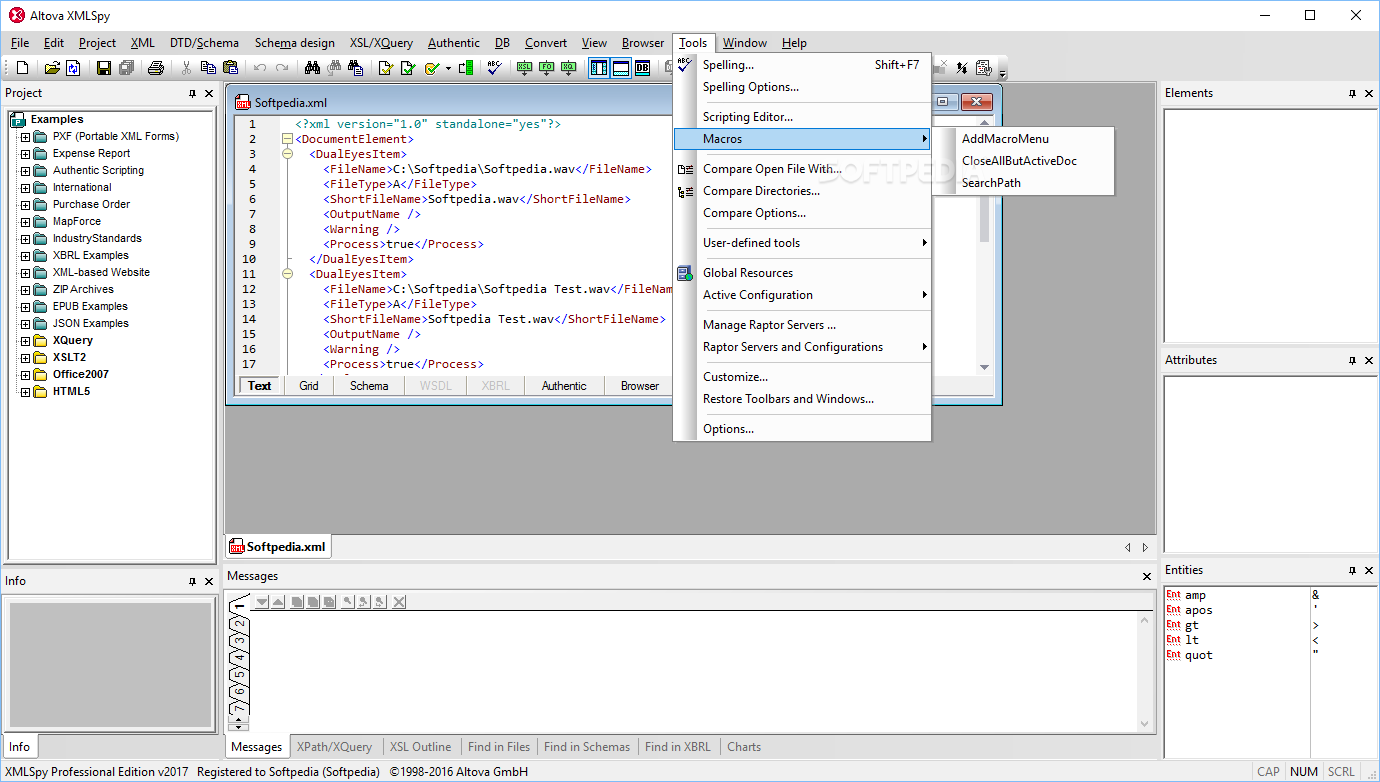This screenshot has height=782, width=1380.
Task: Click the Reload file icon
Action: click(73, 68)
